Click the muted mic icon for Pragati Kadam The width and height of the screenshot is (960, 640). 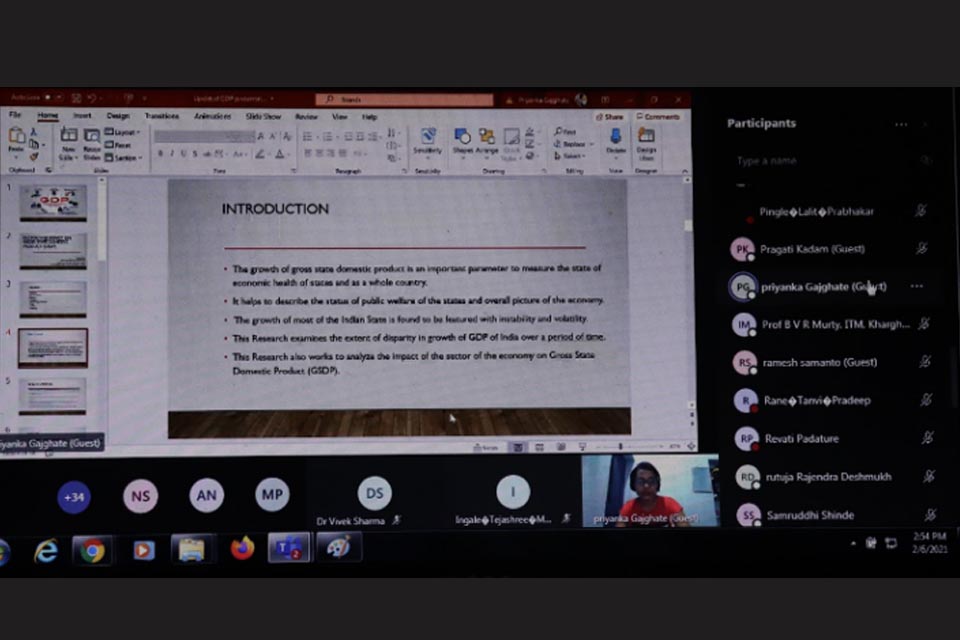921,249
